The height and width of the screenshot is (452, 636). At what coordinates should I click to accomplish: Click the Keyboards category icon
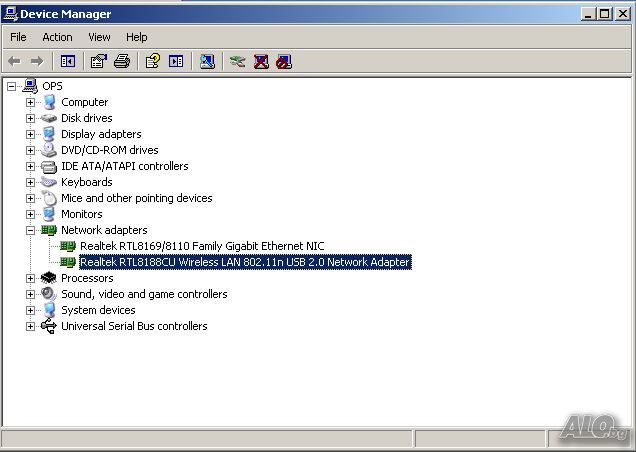49,182
